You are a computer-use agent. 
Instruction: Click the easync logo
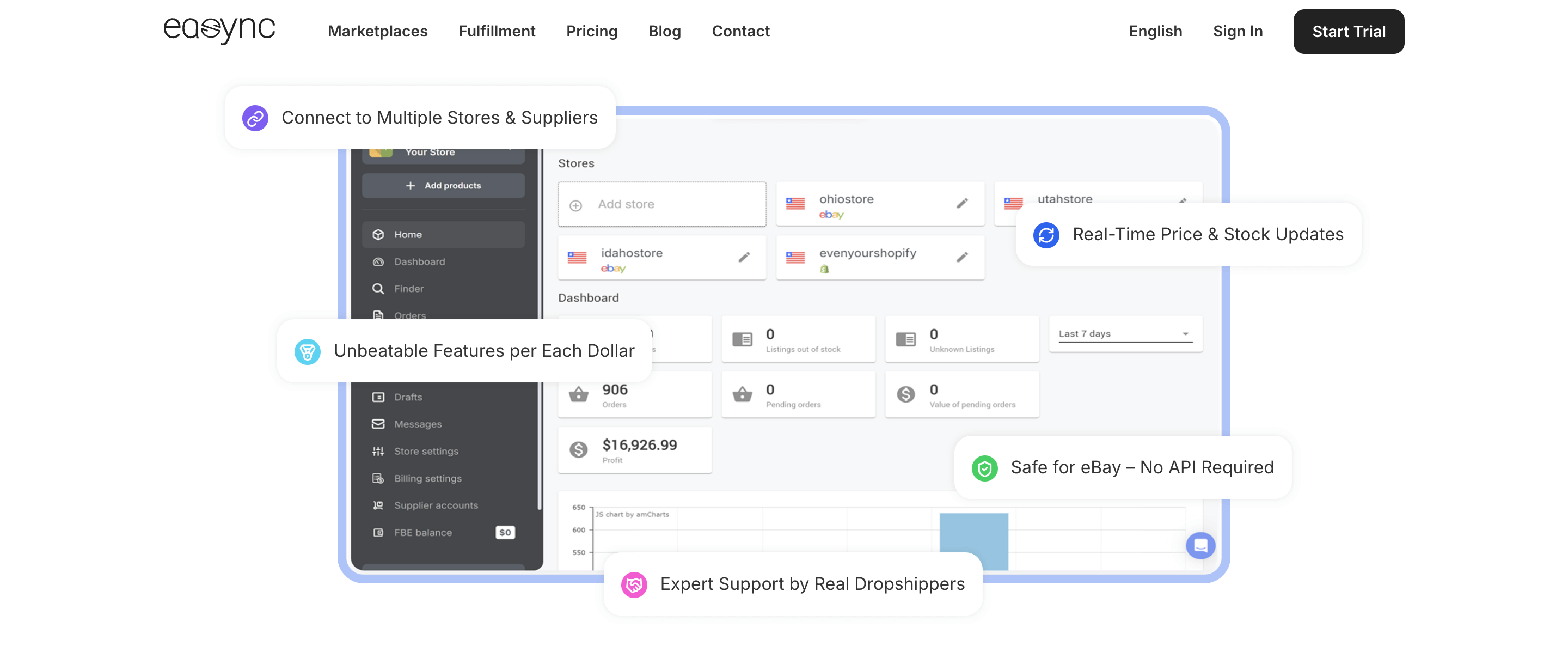click(x=219, y=29)
